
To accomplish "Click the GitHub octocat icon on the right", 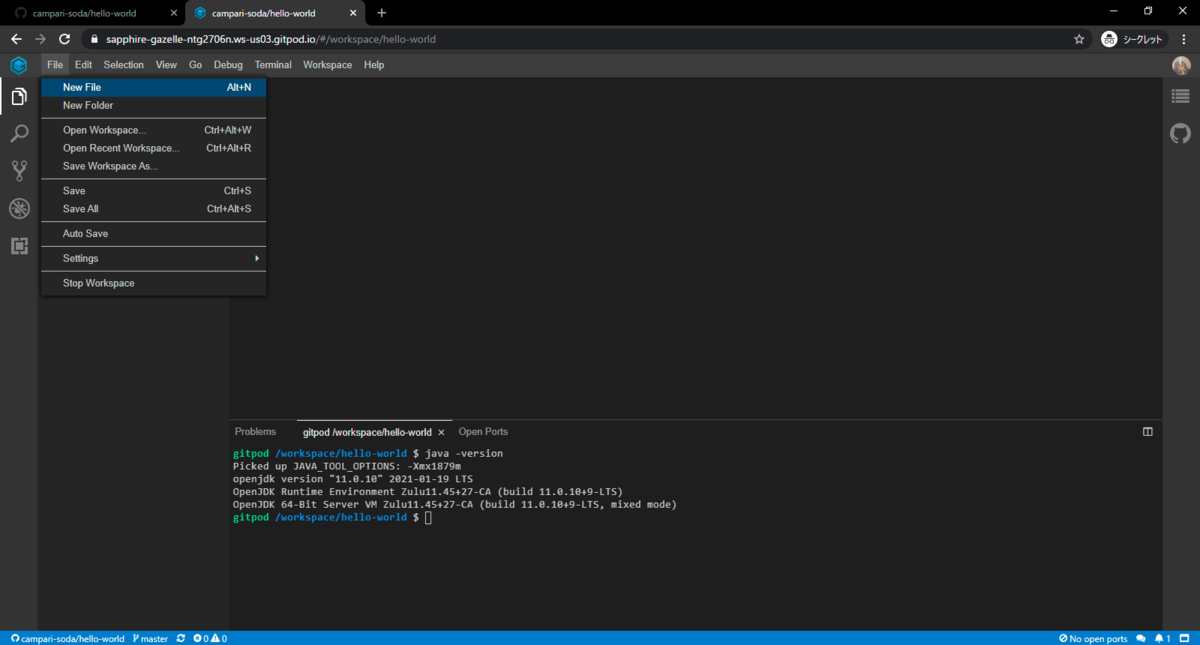I will (x=1180, y=133).
